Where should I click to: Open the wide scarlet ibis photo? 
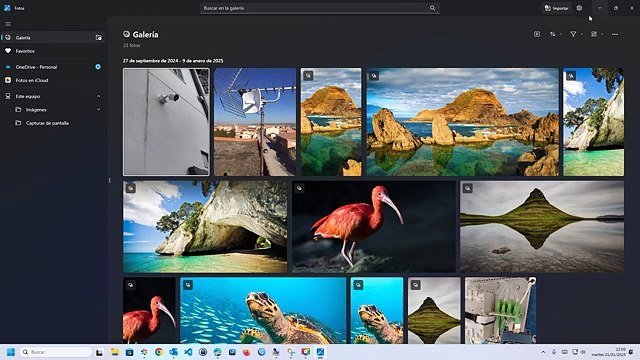pyautogui.click(x=374, y=227)
